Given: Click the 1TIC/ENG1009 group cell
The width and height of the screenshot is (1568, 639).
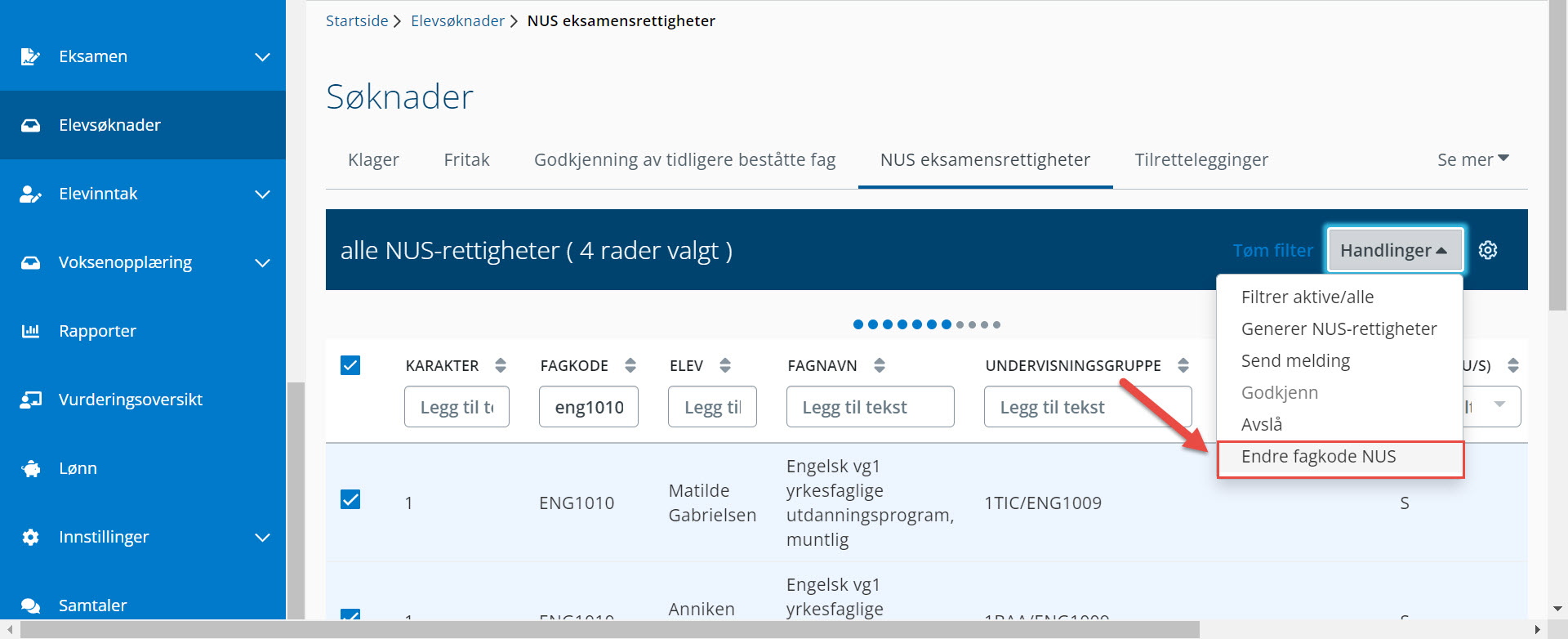Looking at the screenshot, I should click(x=1043, y=503).
